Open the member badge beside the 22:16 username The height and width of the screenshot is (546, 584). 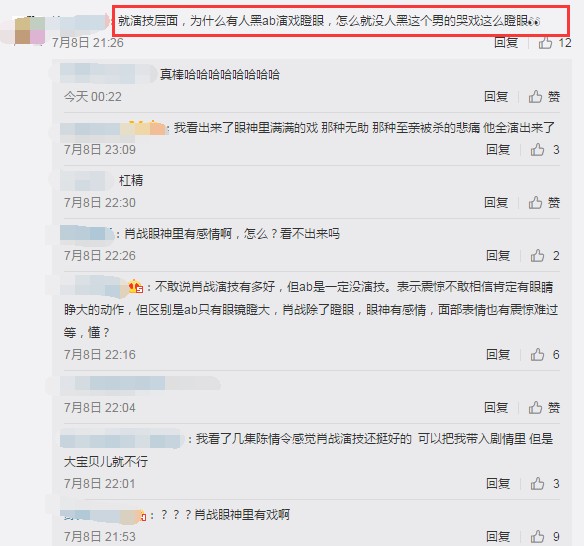tap(136, 286)
